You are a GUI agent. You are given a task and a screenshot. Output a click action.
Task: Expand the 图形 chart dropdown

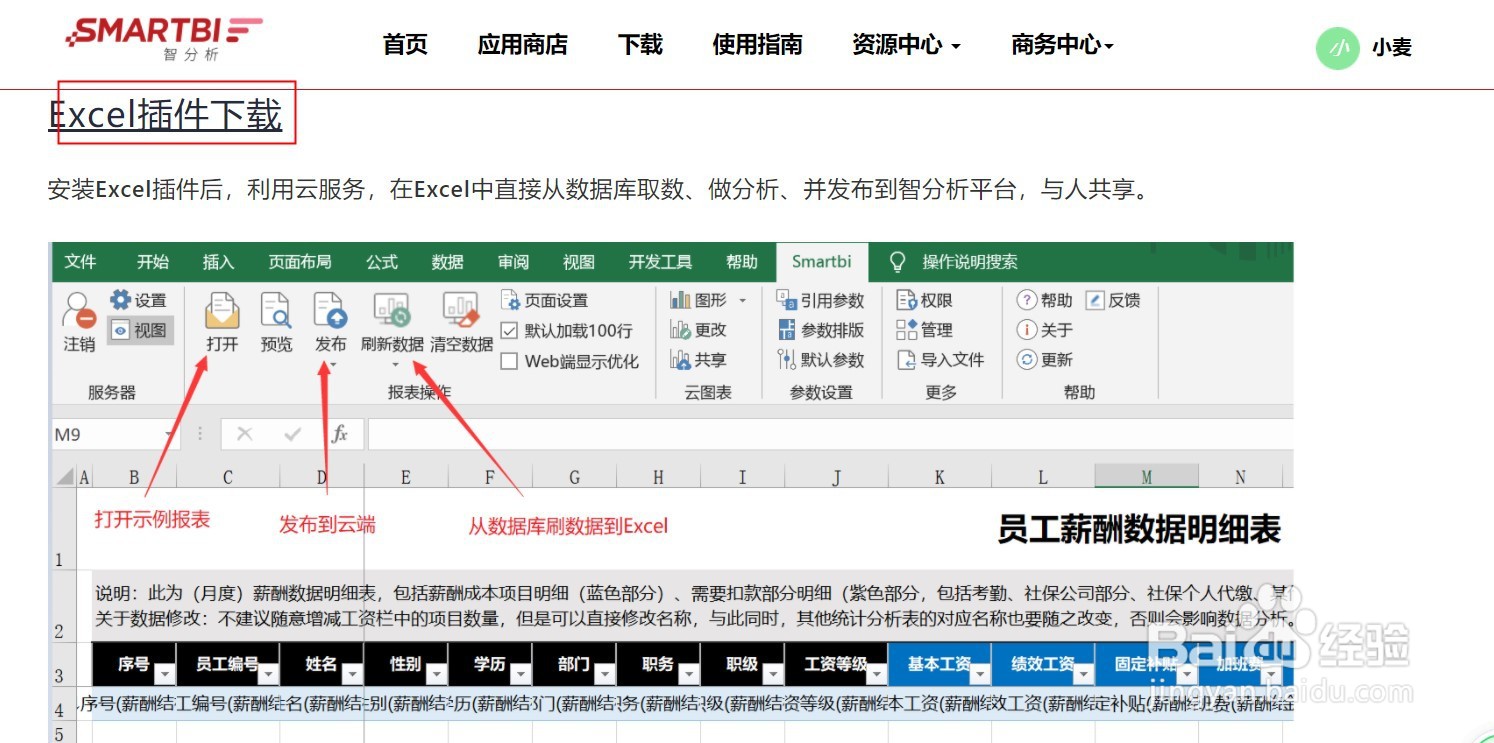(742, 299)
